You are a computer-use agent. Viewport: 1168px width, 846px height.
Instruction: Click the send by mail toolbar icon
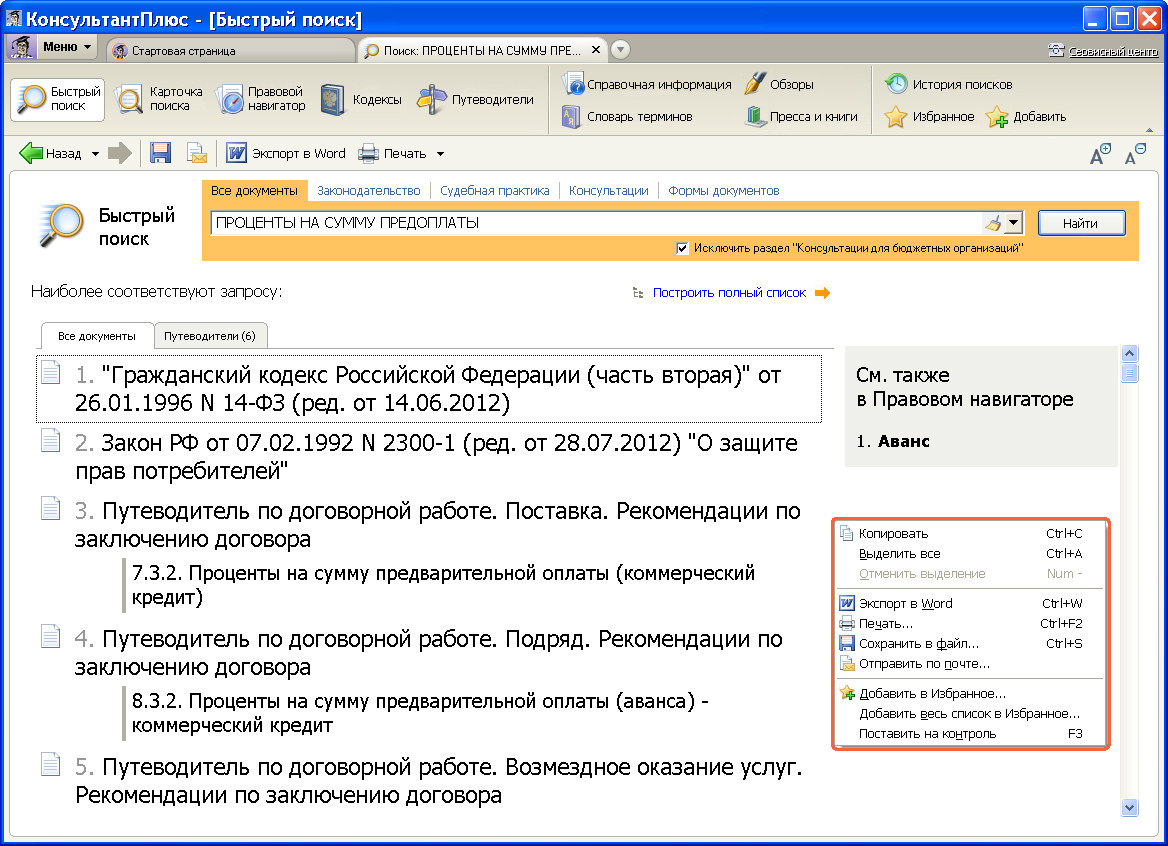point(196,153)
